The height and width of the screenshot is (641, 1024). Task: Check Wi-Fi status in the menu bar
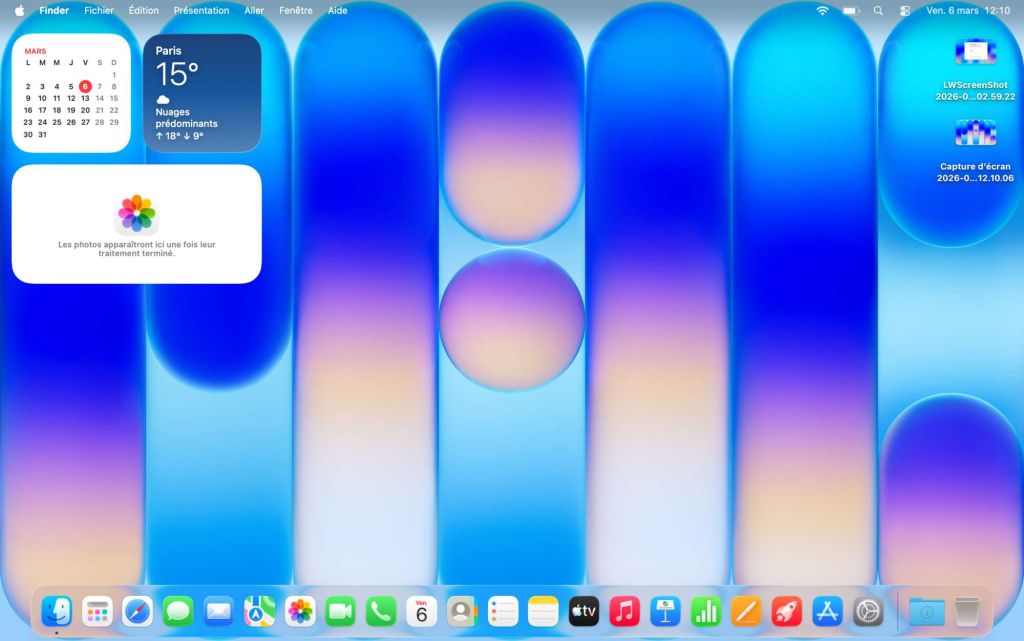(x=820, y=11)
